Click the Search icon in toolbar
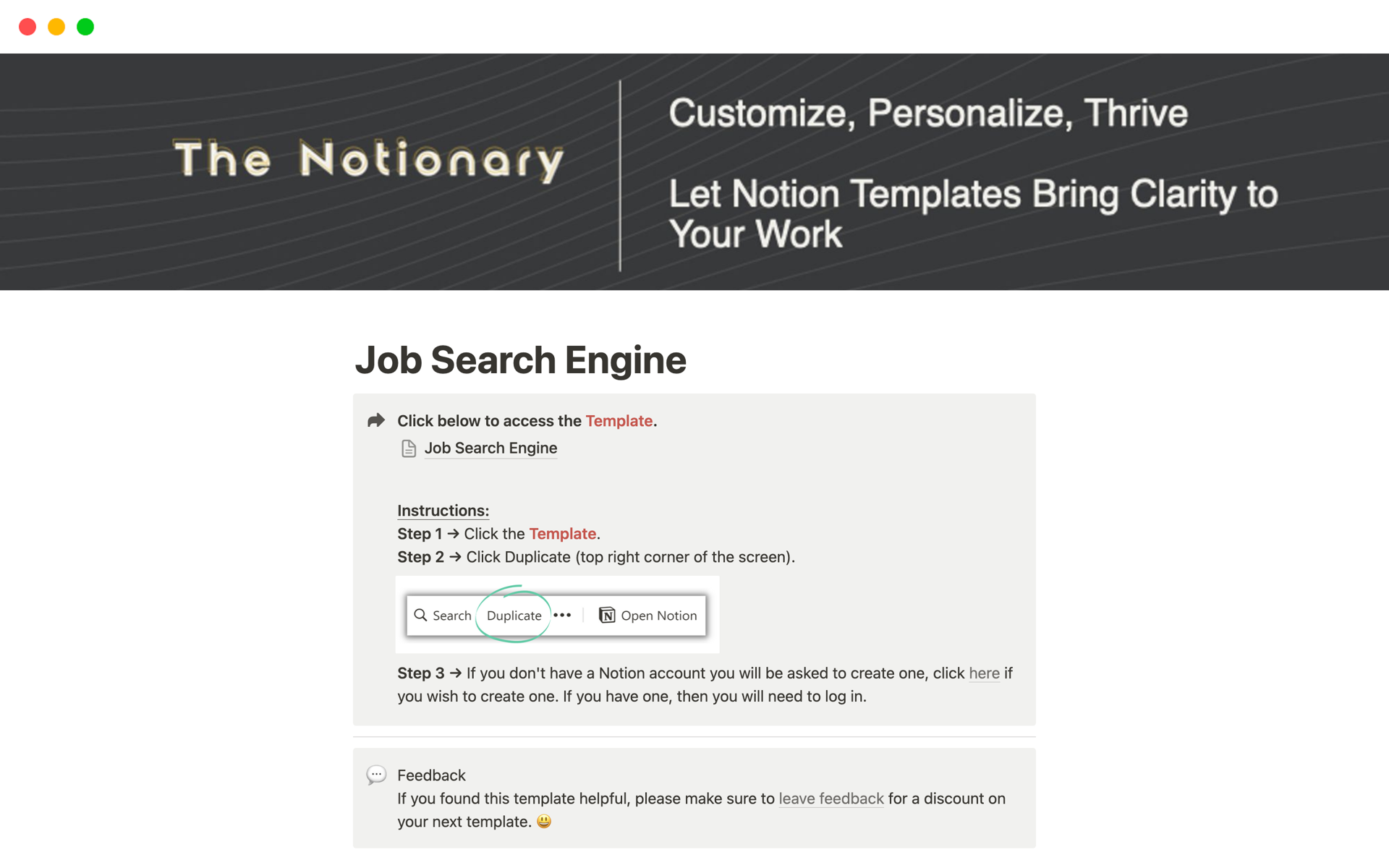 [423, 615]
